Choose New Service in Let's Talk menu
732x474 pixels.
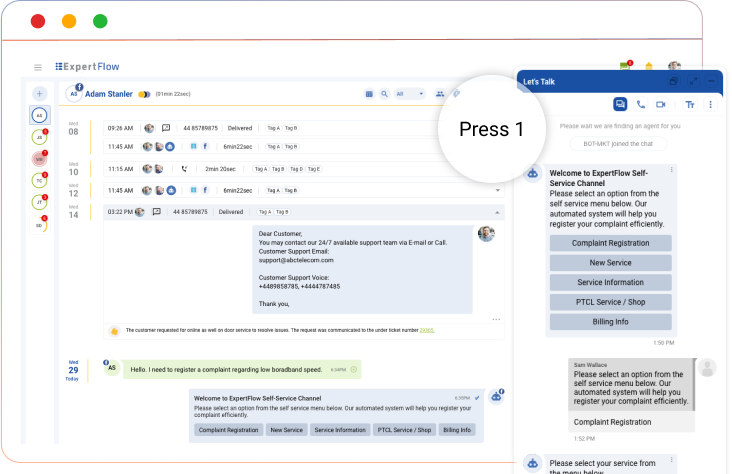pos(611,263)
